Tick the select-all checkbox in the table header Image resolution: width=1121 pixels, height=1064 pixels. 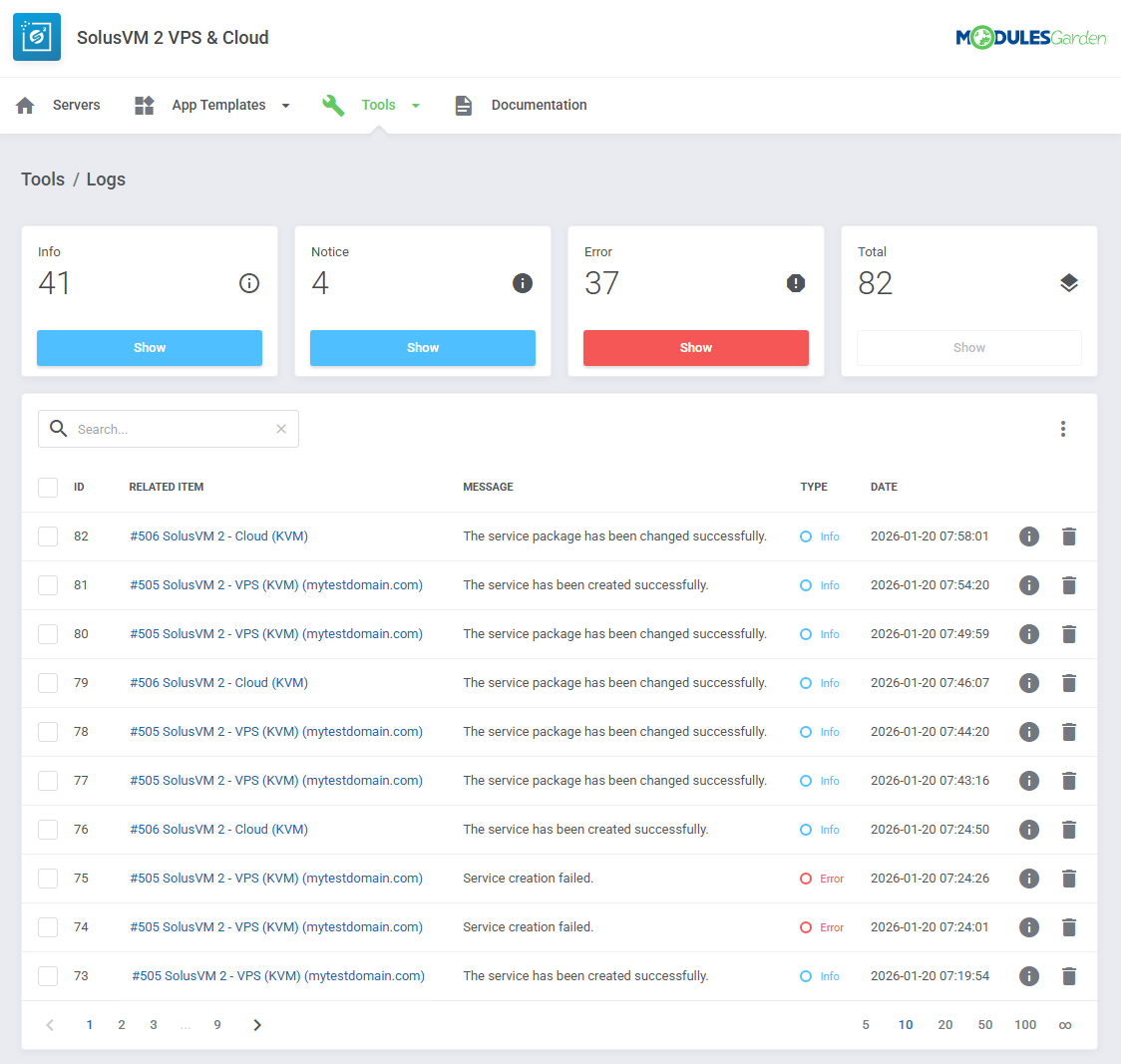click(48, 488)
